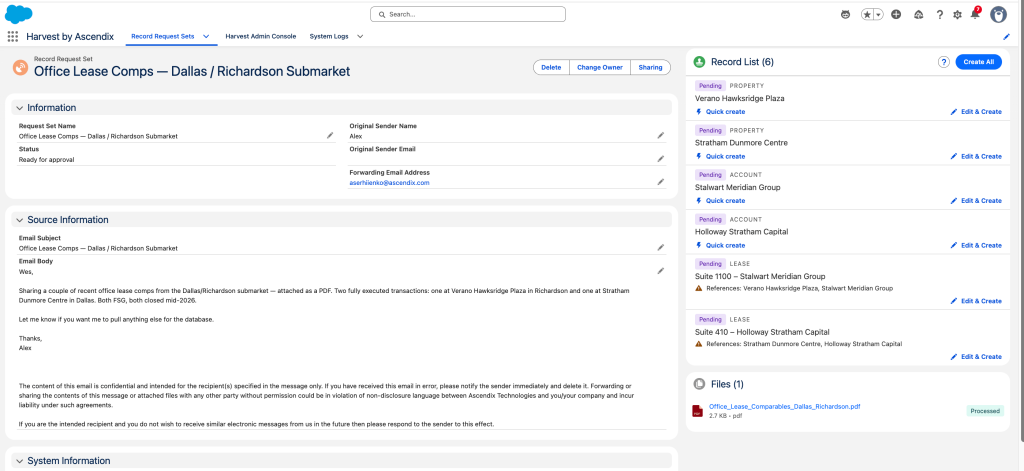Click the aserhiienko@ascendix.com email link
The image size is (1024, 471).
click(x=388, y=183)
